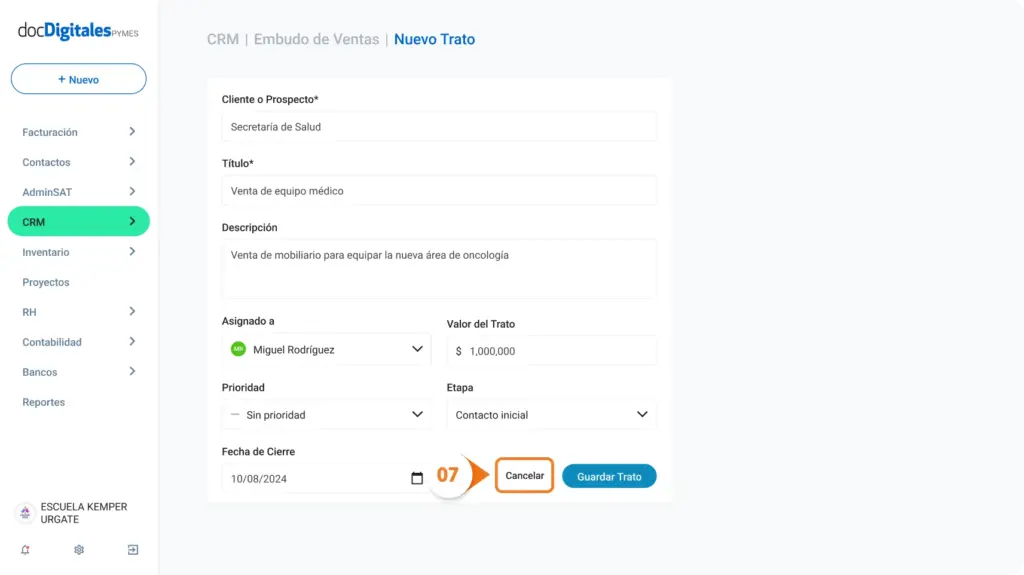1024x575 pixels.
Task: Expand the Facturación menu chevron
Action: [x=132, y=132]
